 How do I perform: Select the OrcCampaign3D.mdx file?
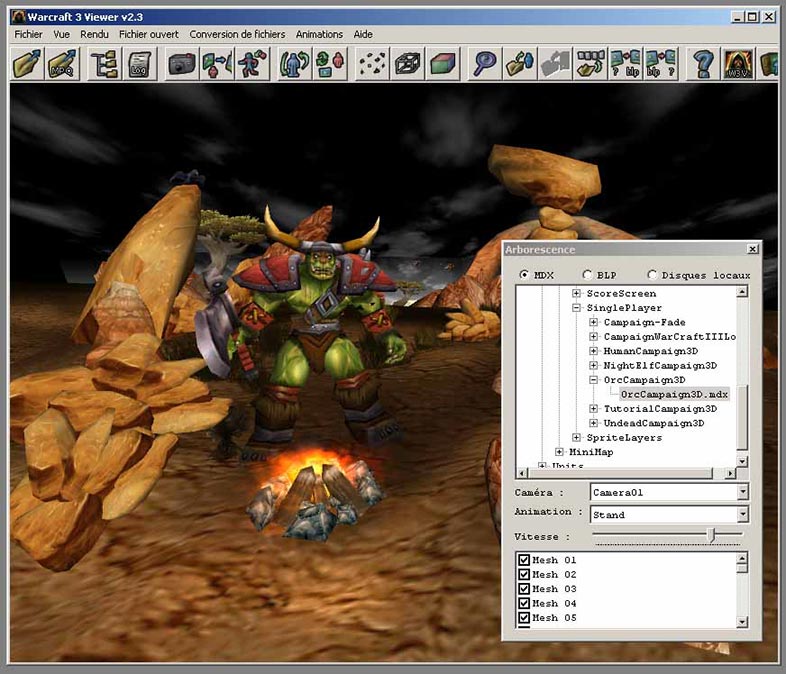click(x=674, y=394)
